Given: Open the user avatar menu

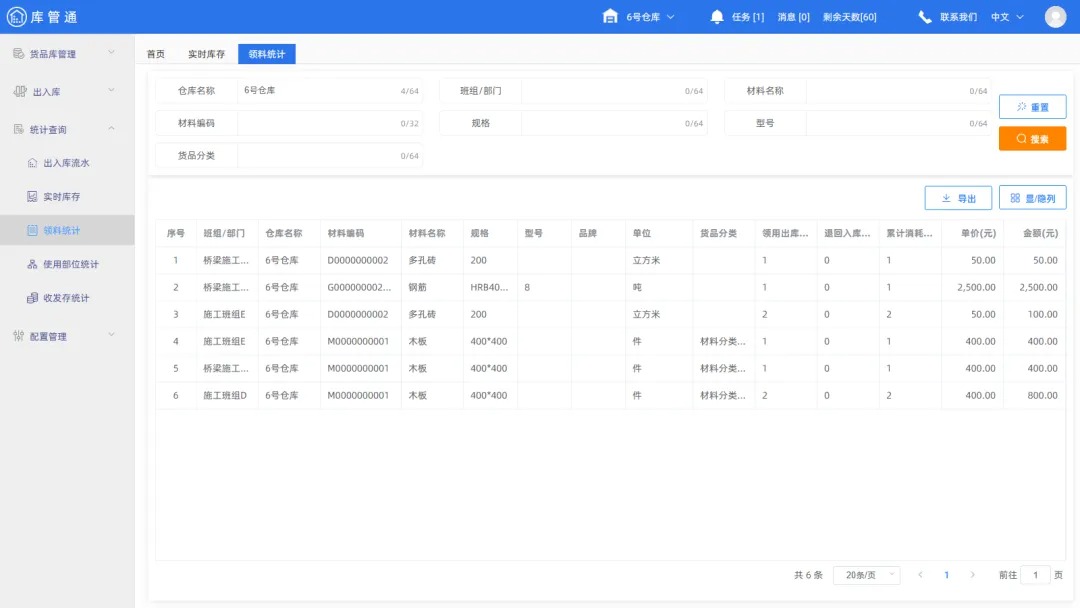Looking at the screenshot, I should click(x=1056, y=16).
